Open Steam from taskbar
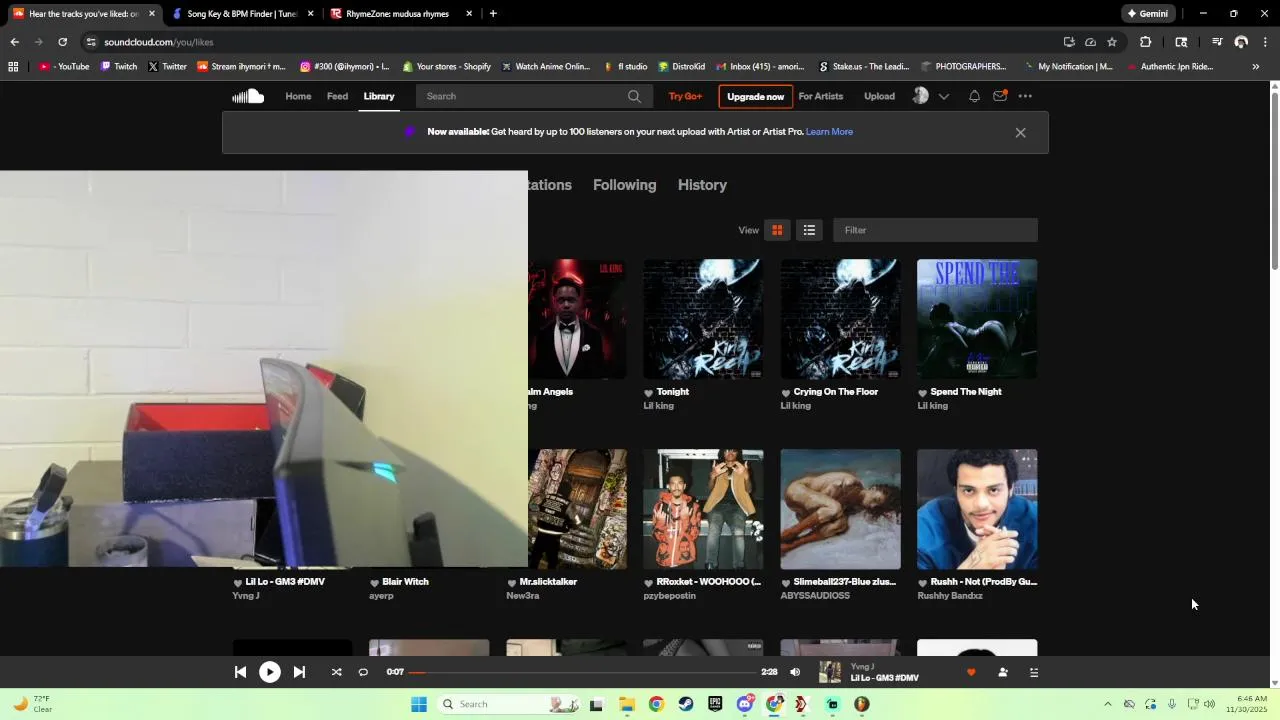The height and width of the screenshot is (720, 1280). [685, 704]
